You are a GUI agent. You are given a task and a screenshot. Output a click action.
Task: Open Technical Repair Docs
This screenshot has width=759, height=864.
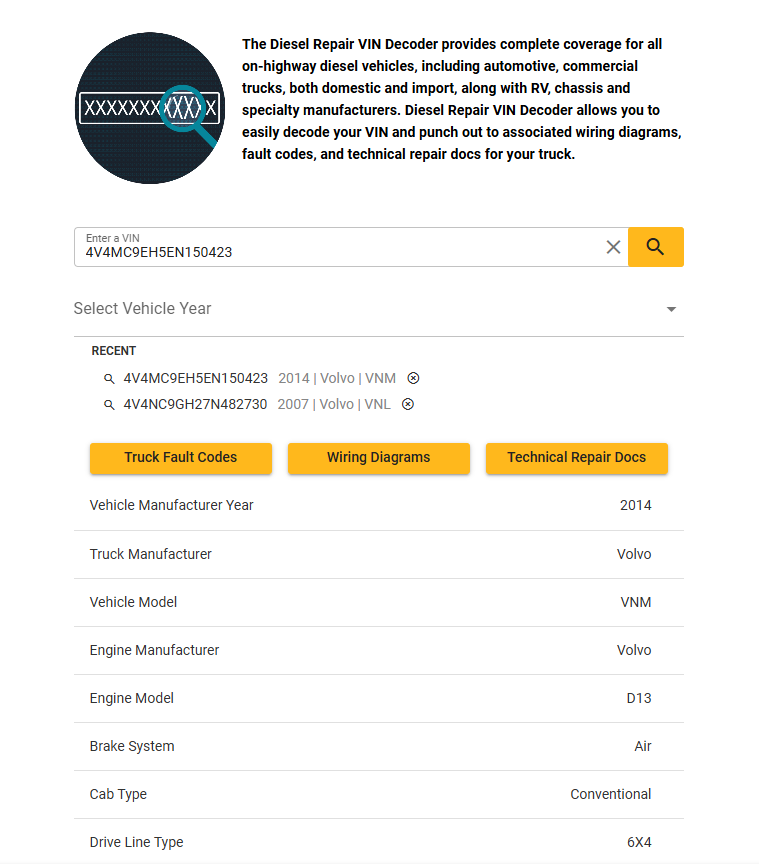coord(577,458)
